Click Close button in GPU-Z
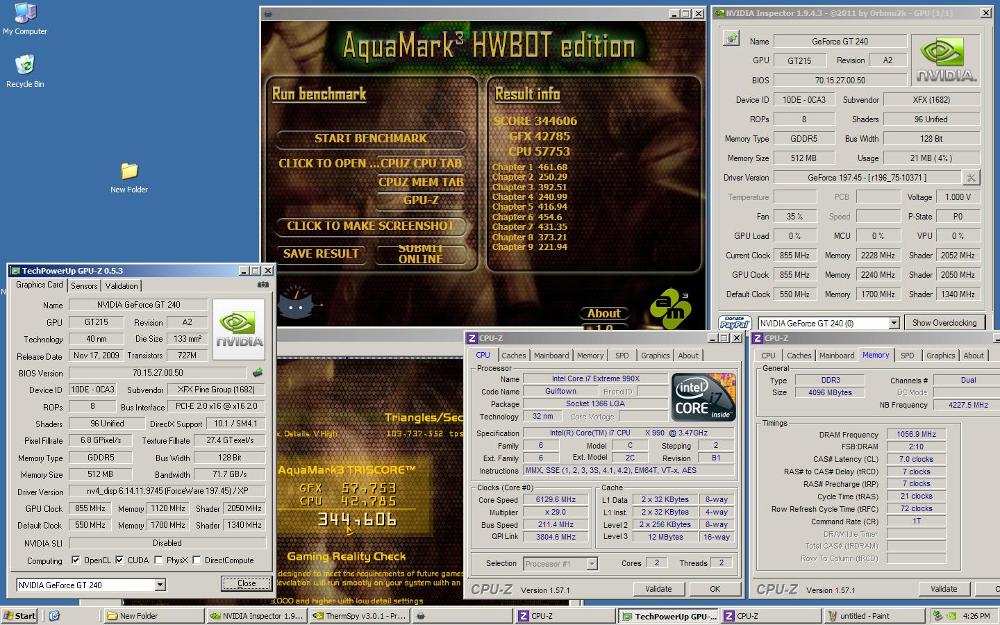The height and width of the screenshot is (625, 1000). (246, 583)
